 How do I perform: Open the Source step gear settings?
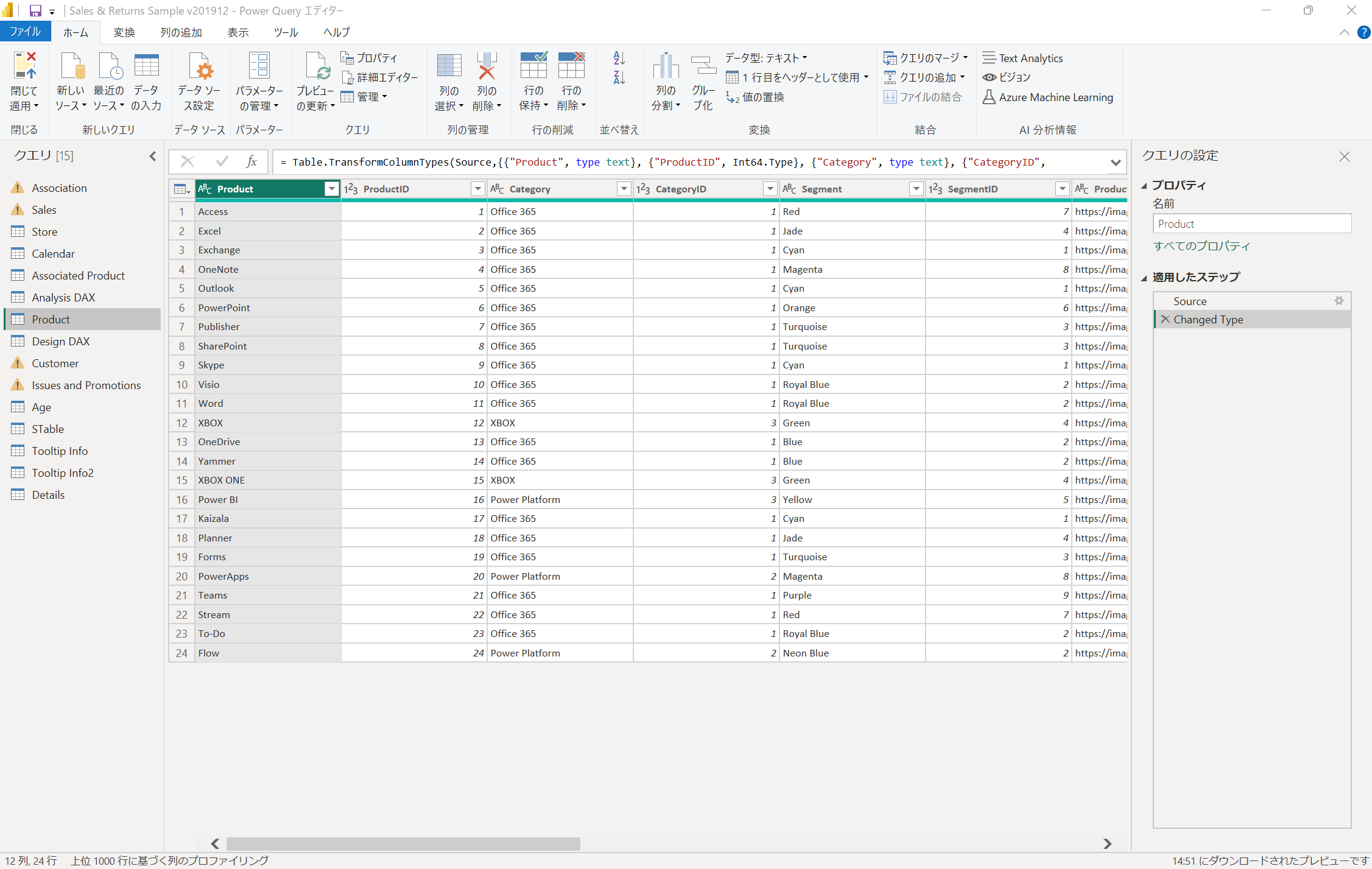pos(1339,301)
